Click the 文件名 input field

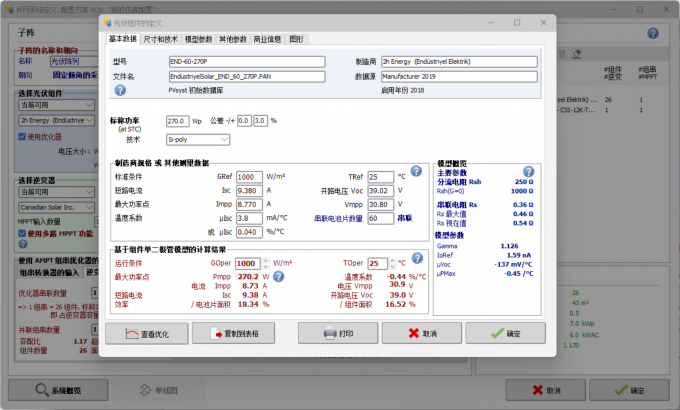(x=247, y=77)
